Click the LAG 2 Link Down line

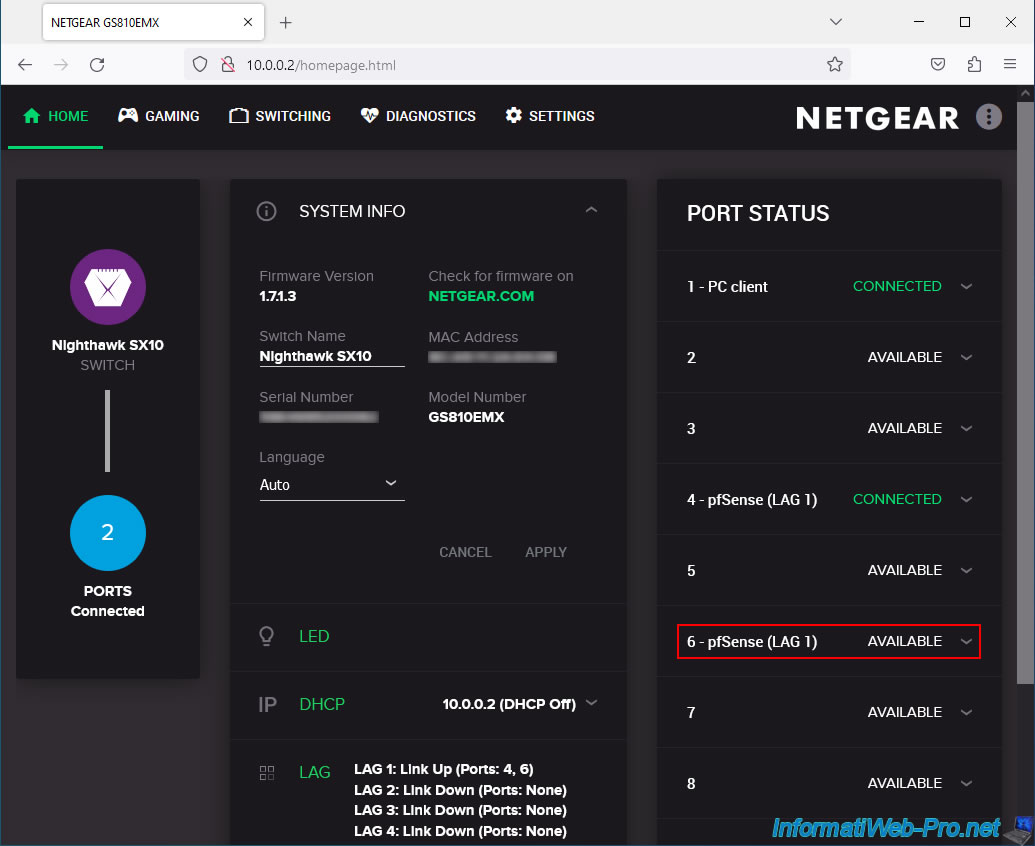(460, 790)
